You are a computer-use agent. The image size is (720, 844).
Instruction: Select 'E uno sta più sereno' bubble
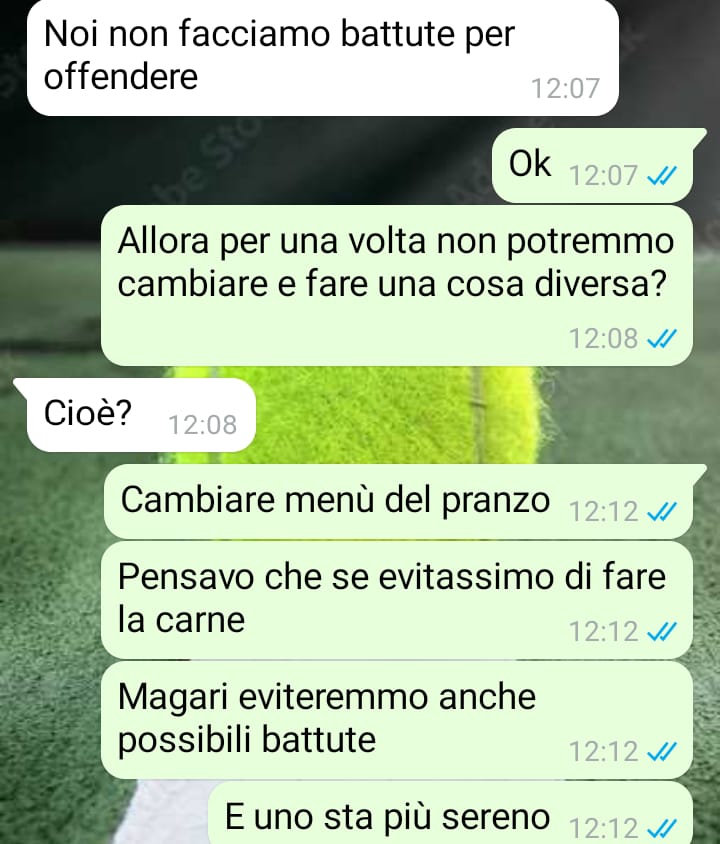(450, 813)
